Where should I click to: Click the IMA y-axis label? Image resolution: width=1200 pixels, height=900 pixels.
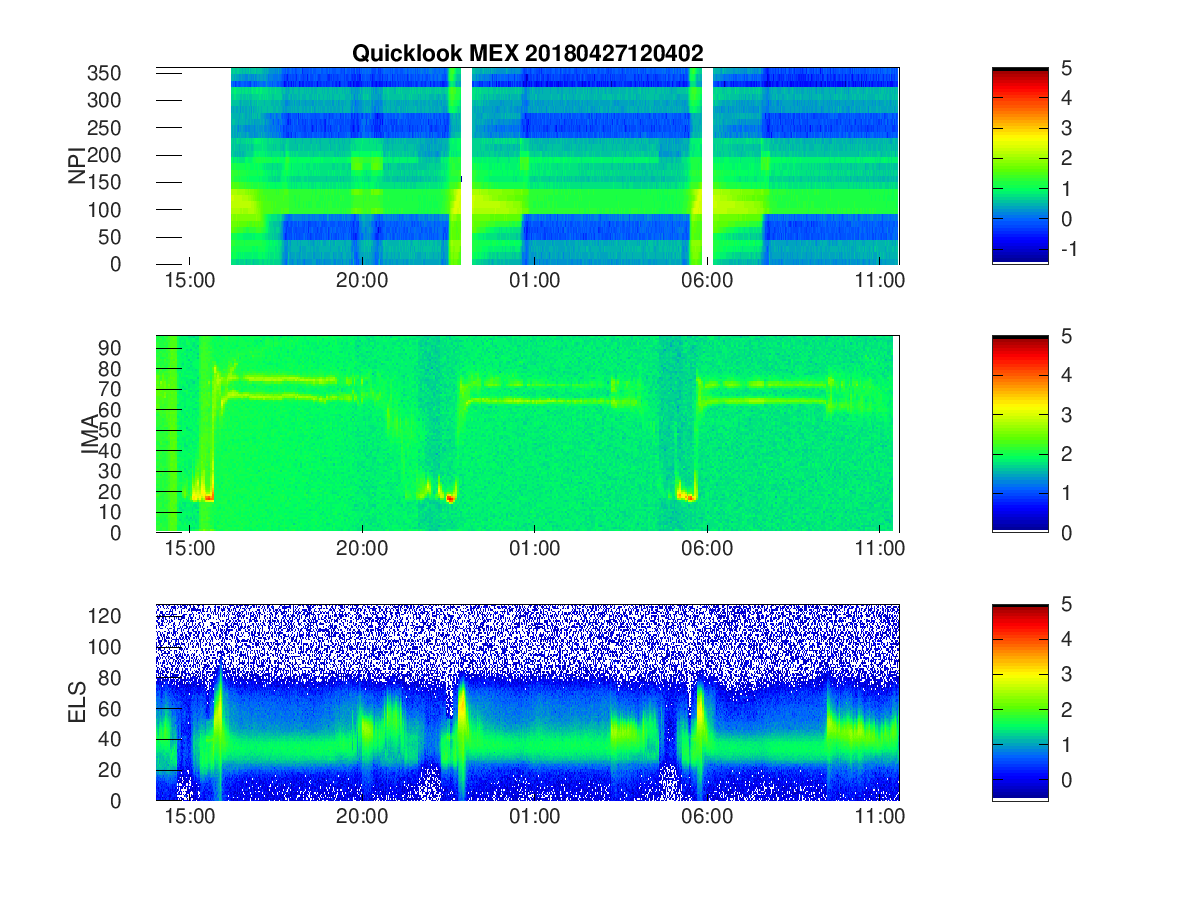click(x=90, y=434)
